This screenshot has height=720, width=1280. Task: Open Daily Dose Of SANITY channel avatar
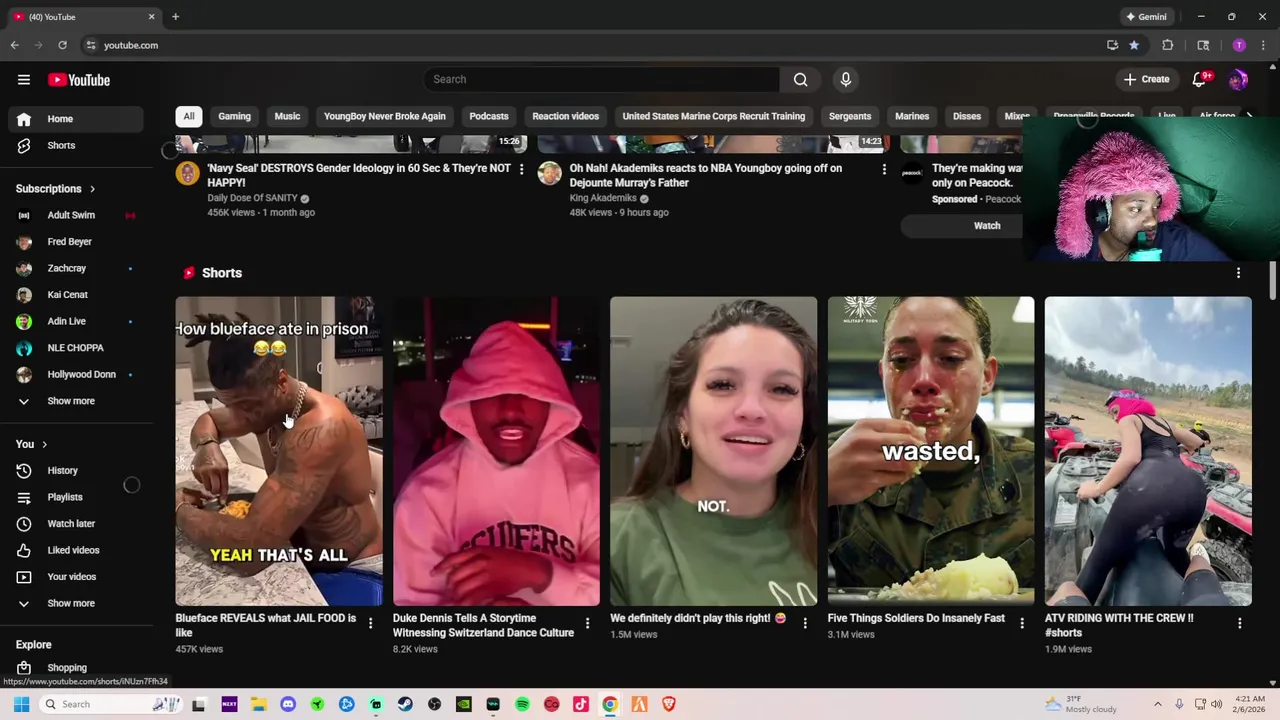[187, 173]
